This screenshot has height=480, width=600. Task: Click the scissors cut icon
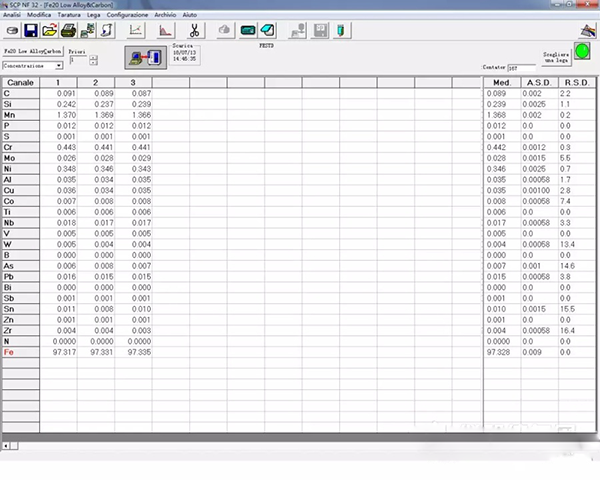tap(196, 31)
